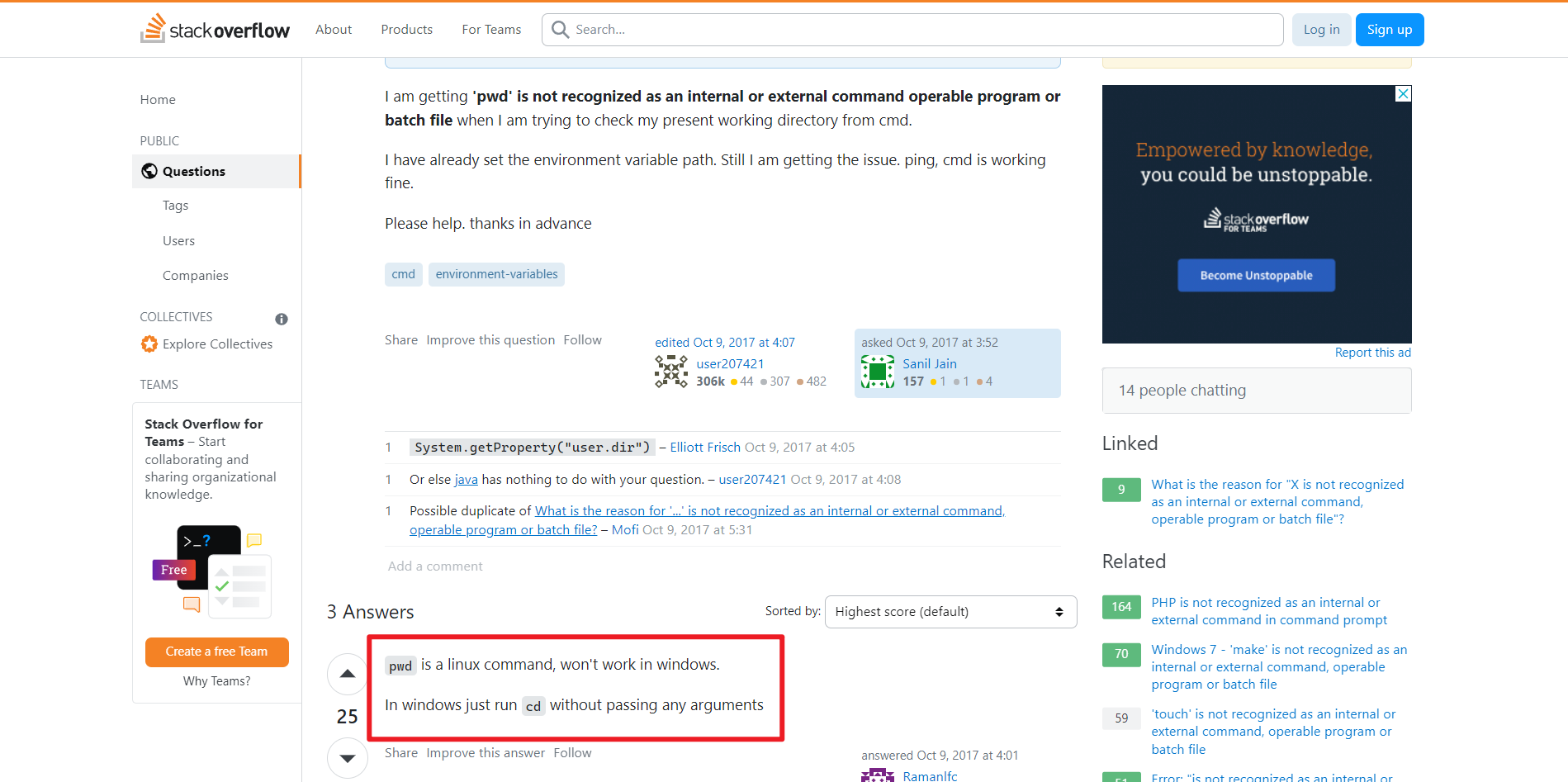The width and height of the screenshot is (1568, 782).
Task: Close the Stack Overflow for Teams ad
Action: 1403,94
